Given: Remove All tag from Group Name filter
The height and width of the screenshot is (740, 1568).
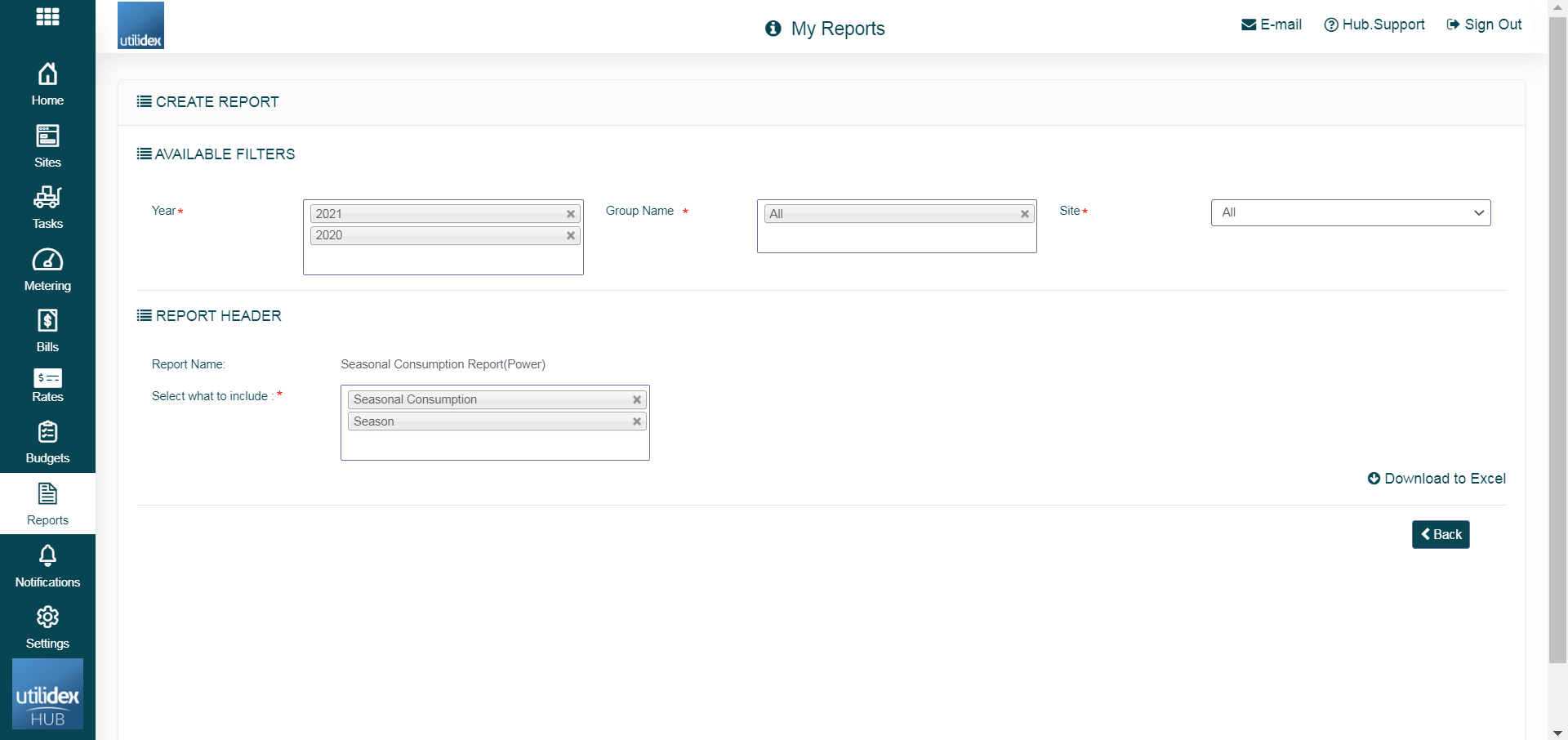Looking at the screenshot, I should (x=1024, y=214).
